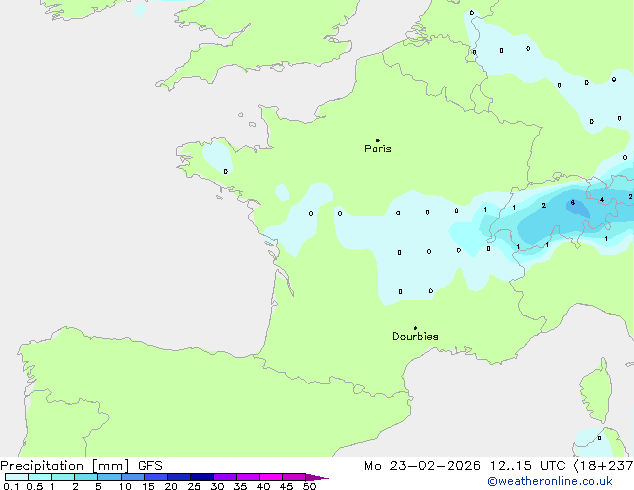Click the '50' legend scale label

point(309,486)
